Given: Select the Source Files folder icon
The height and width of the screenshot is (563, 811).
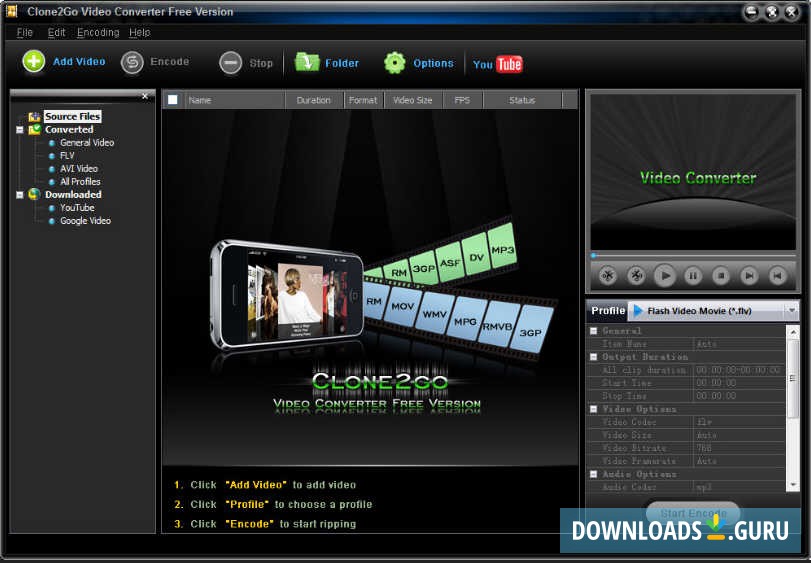Looking at the screenshot, I should [34, 117].
